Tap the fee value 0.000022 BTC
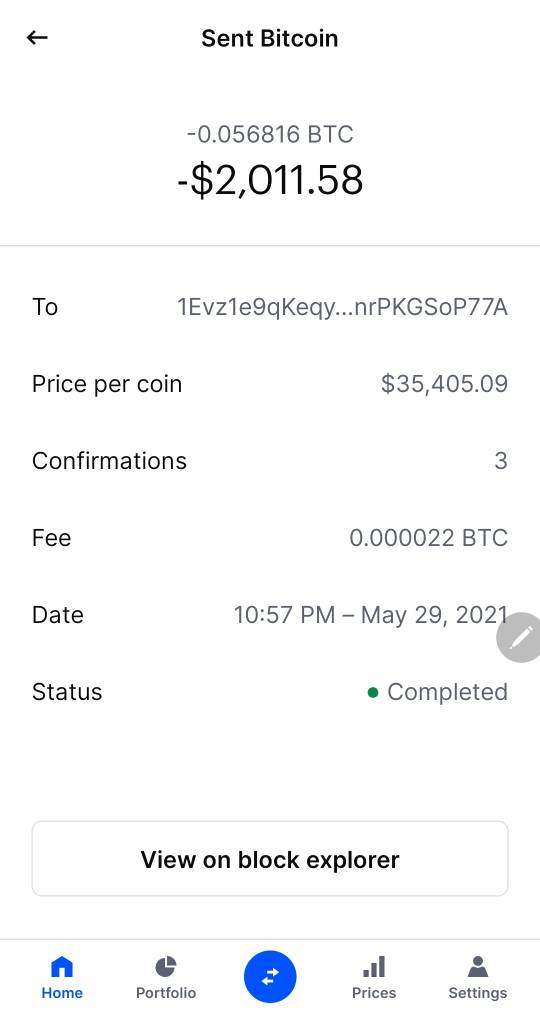540x1016 pixels. [x=428, y=538]
